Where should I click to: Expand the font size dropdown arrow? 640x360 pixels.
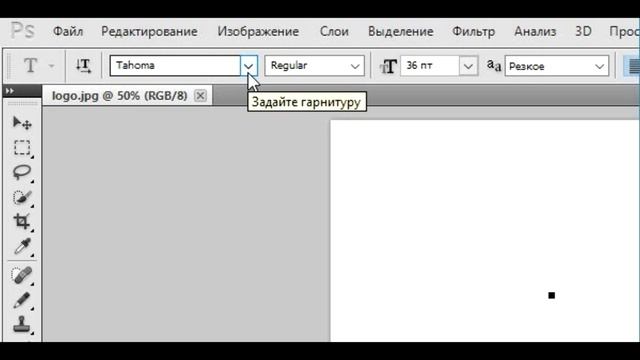coord(468,66)
